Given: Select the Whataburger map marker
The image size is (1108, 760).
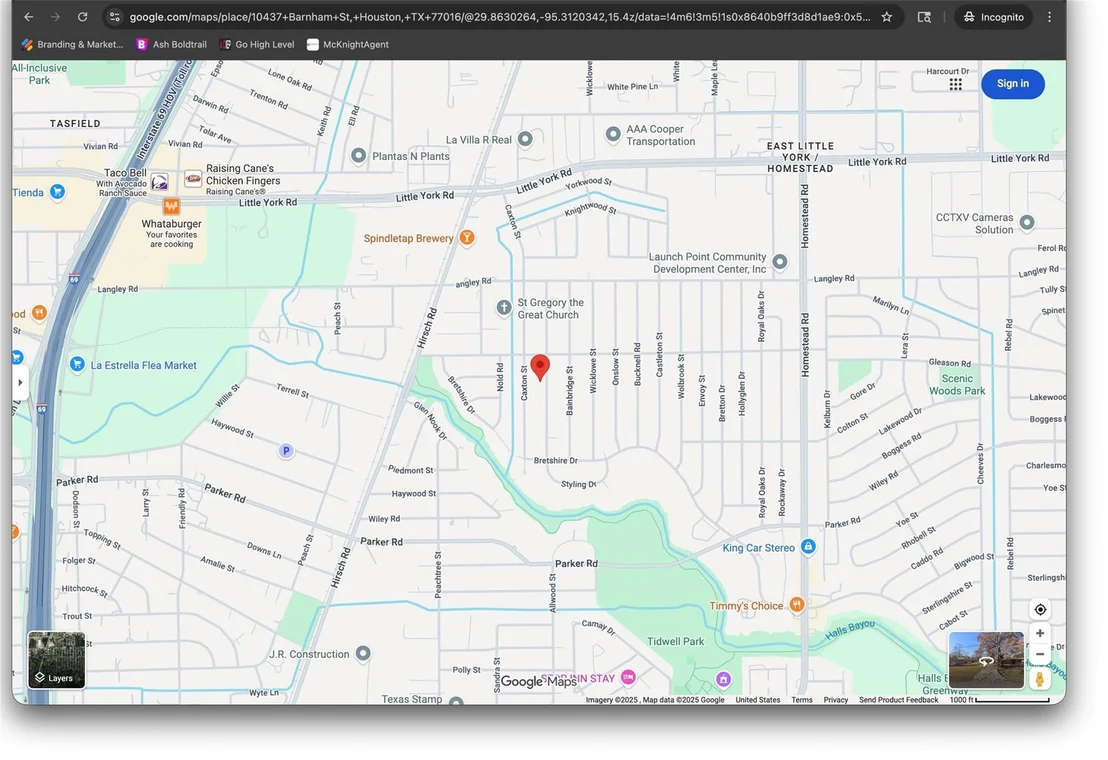Looking at the screenshot, I should [171, 206].
